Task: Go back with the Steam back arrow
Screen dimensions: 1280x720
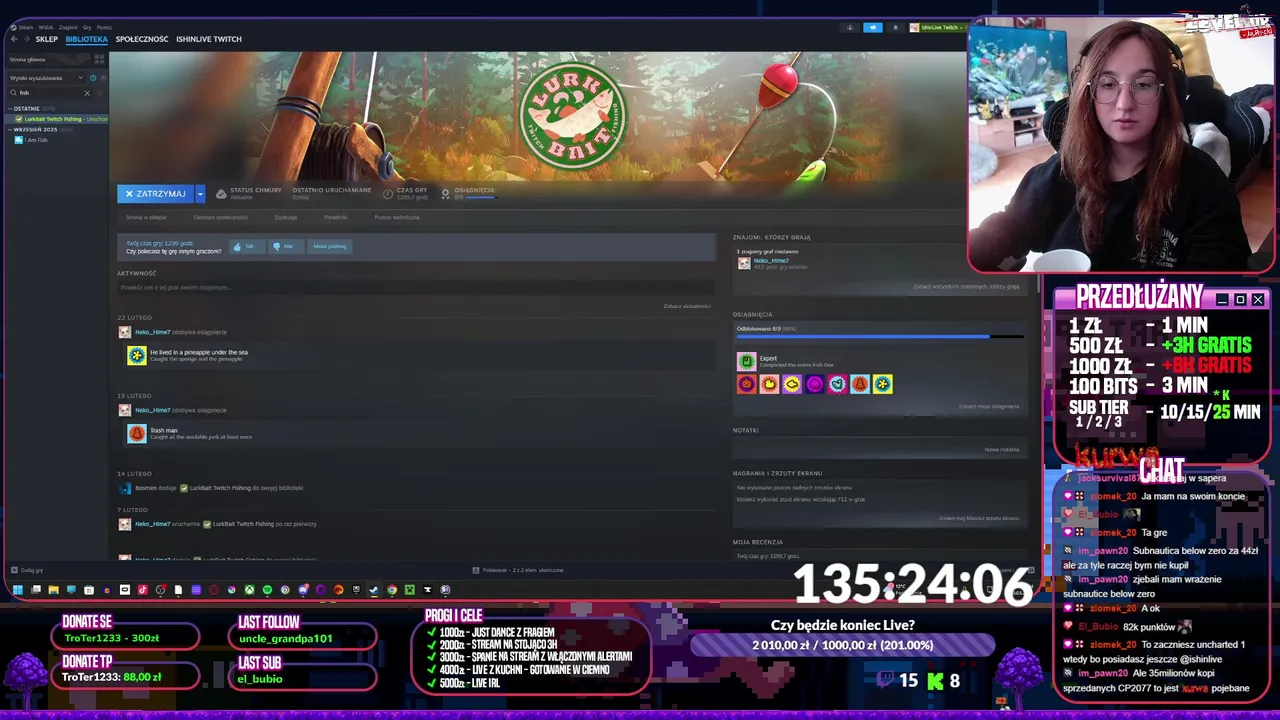Action: click(x=14, y=39)
